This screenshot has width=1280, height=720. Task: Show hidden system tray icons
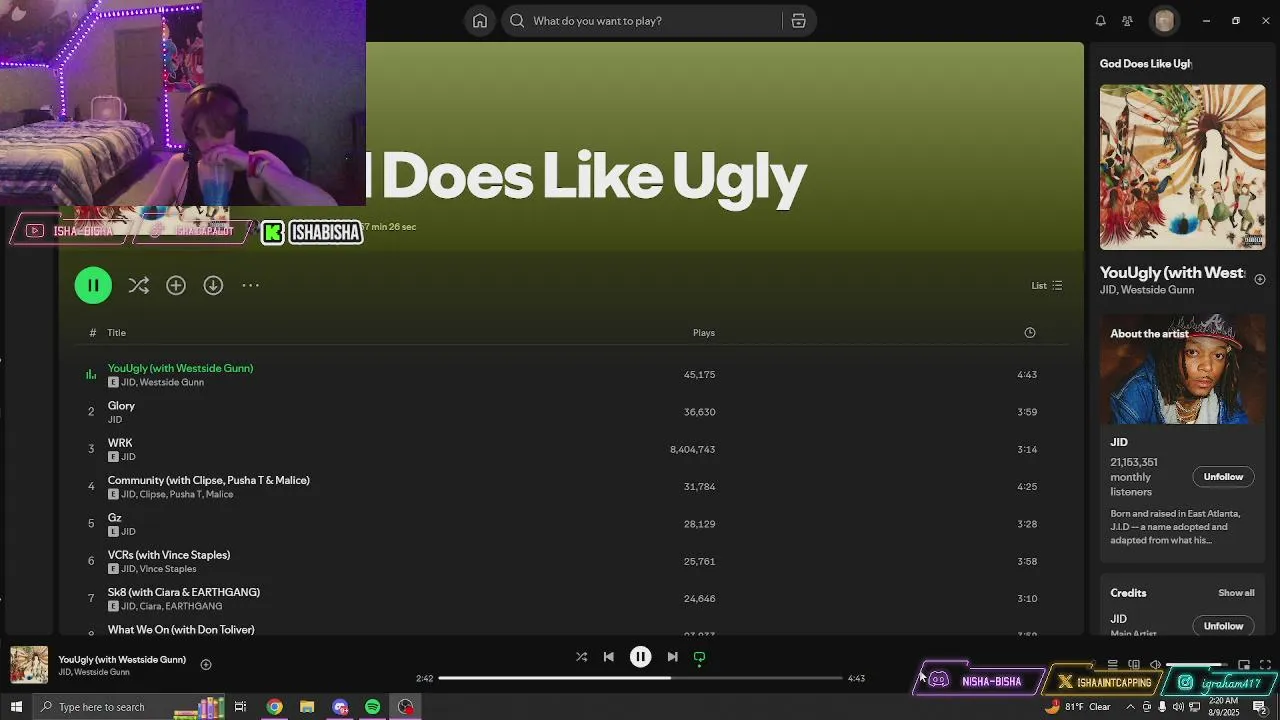1130,707
